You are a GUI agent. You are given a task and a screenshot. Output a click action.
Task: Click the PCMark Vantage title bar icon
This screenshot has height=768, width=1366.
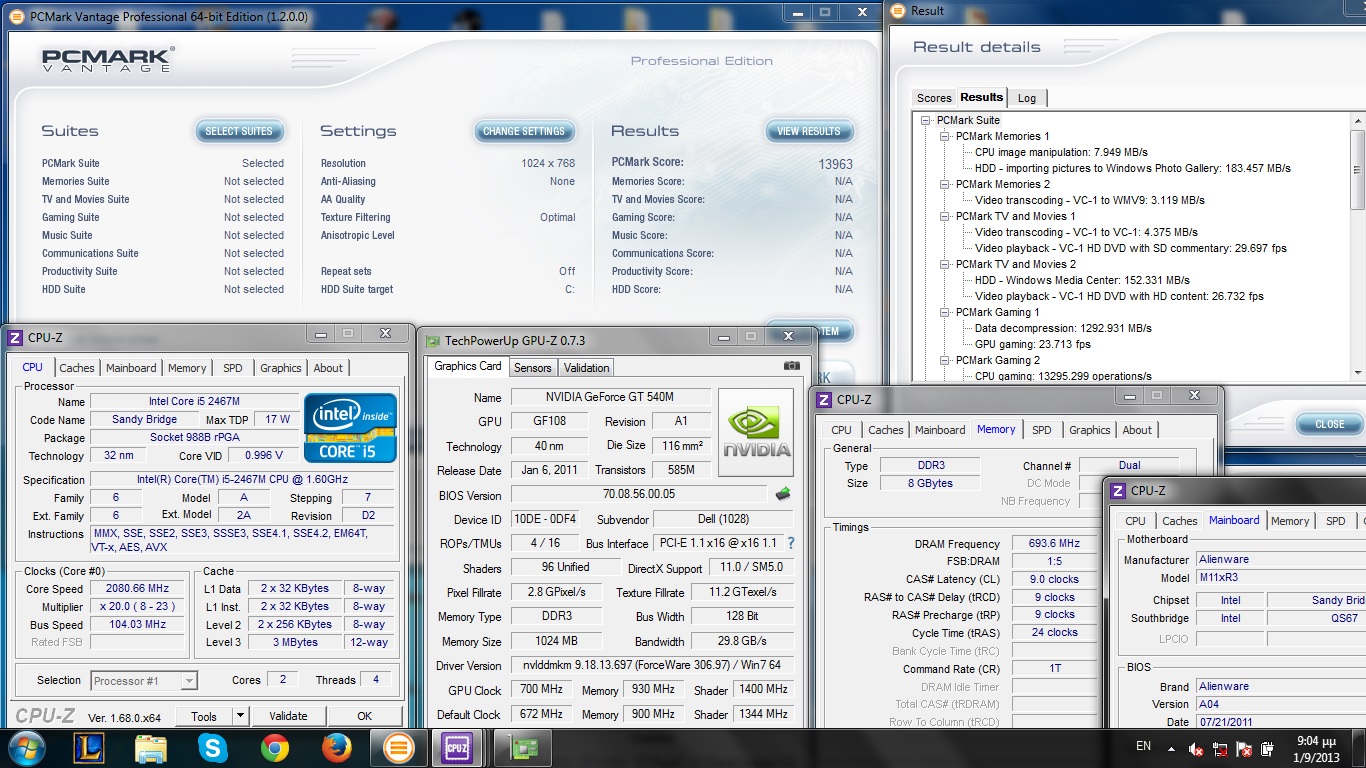point(16,17)
